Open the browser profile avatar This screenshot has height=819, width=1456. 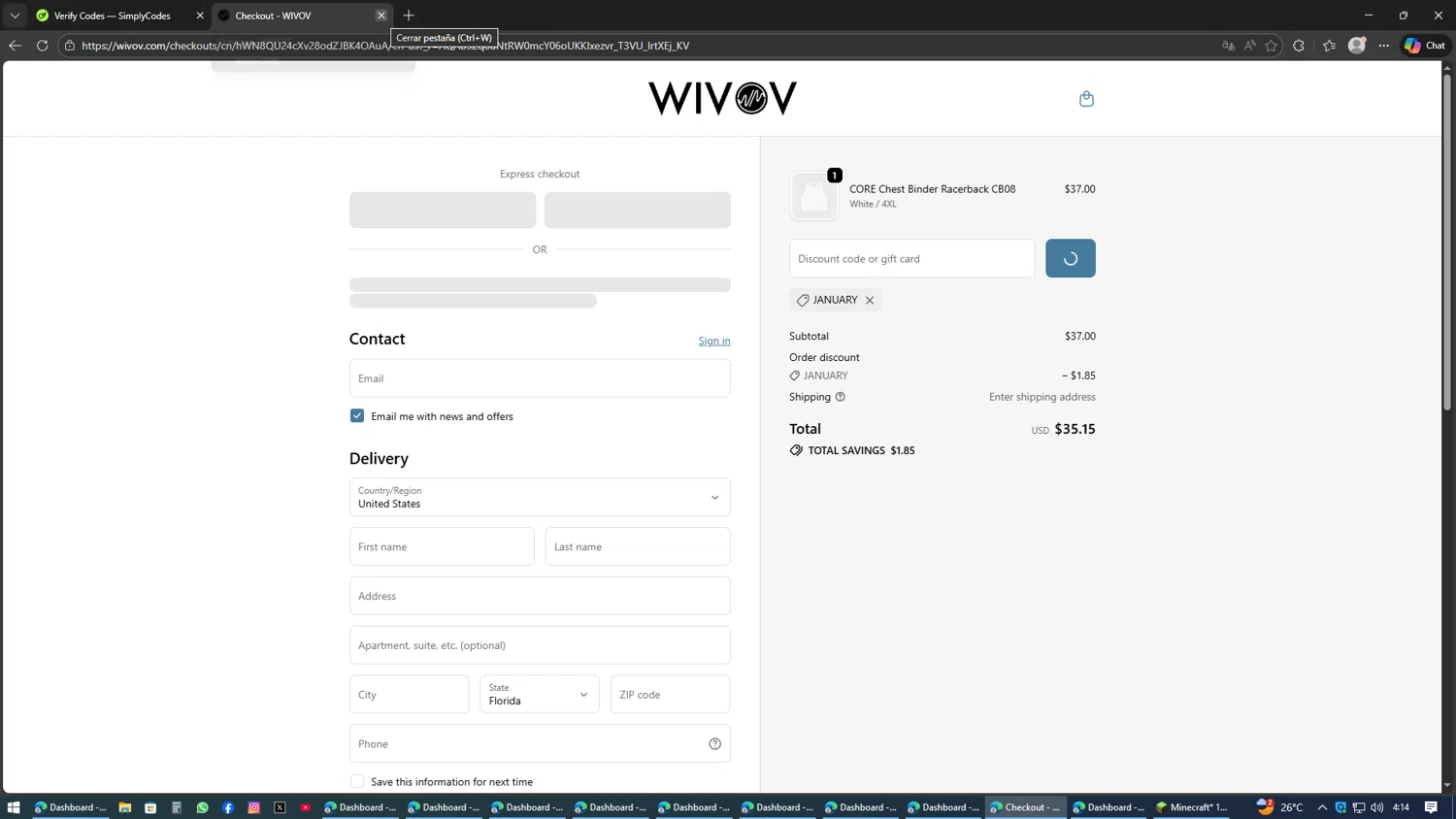tap(1357, 46)
